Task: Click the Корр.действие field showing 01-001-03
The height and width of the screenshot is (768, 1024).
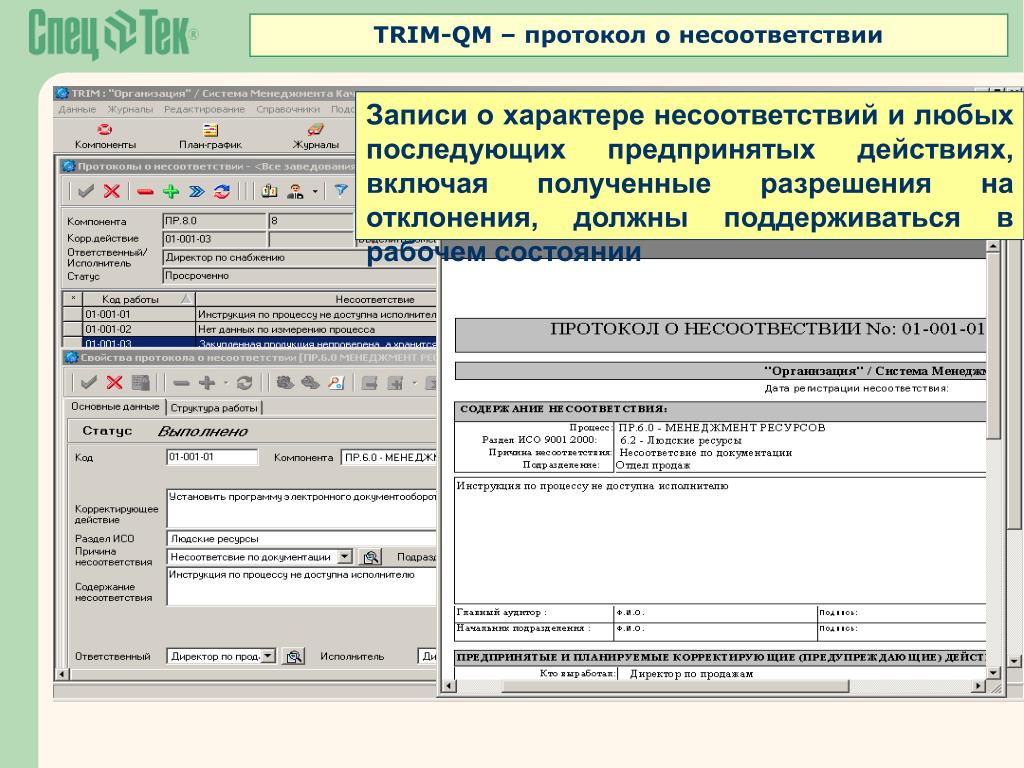Action: 214,239
